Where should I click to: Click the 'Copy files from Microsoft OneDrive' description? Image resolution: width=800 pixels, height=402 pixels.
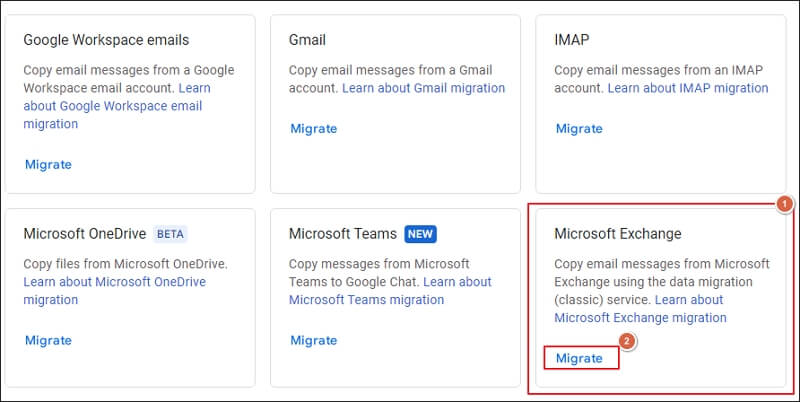coord(126,264)
